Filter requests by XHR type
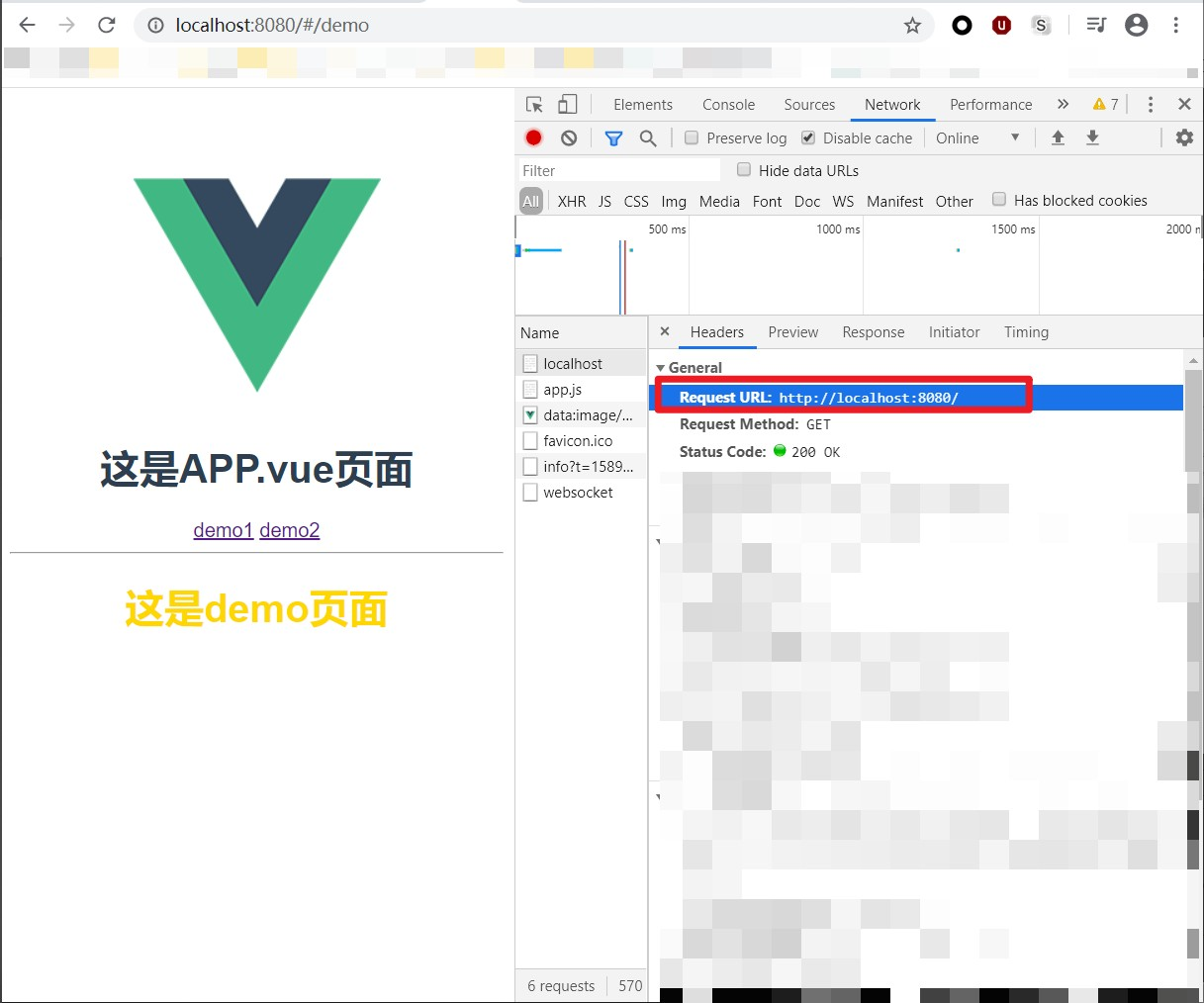 (572, 201)
